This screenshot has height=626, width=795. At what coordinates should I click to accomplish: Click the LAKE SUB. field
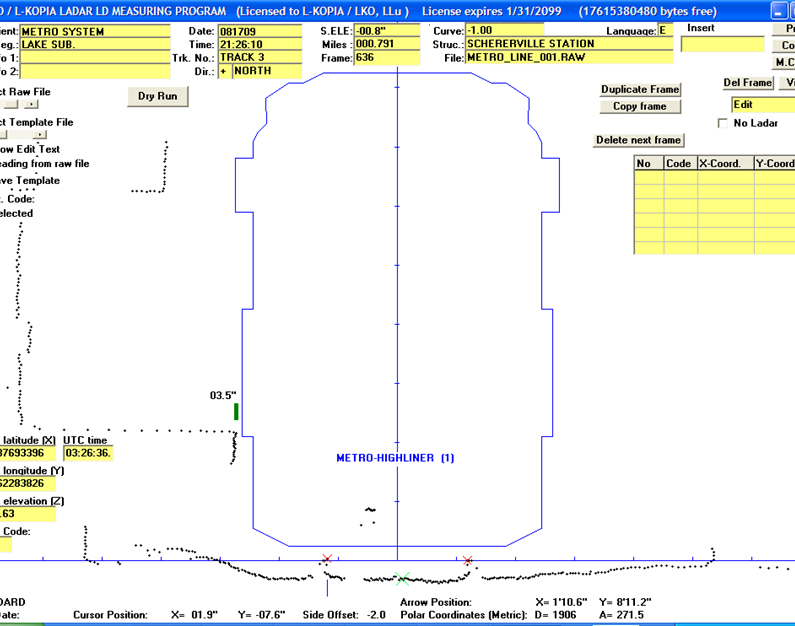pyautogui.click(x=95, y=45)
